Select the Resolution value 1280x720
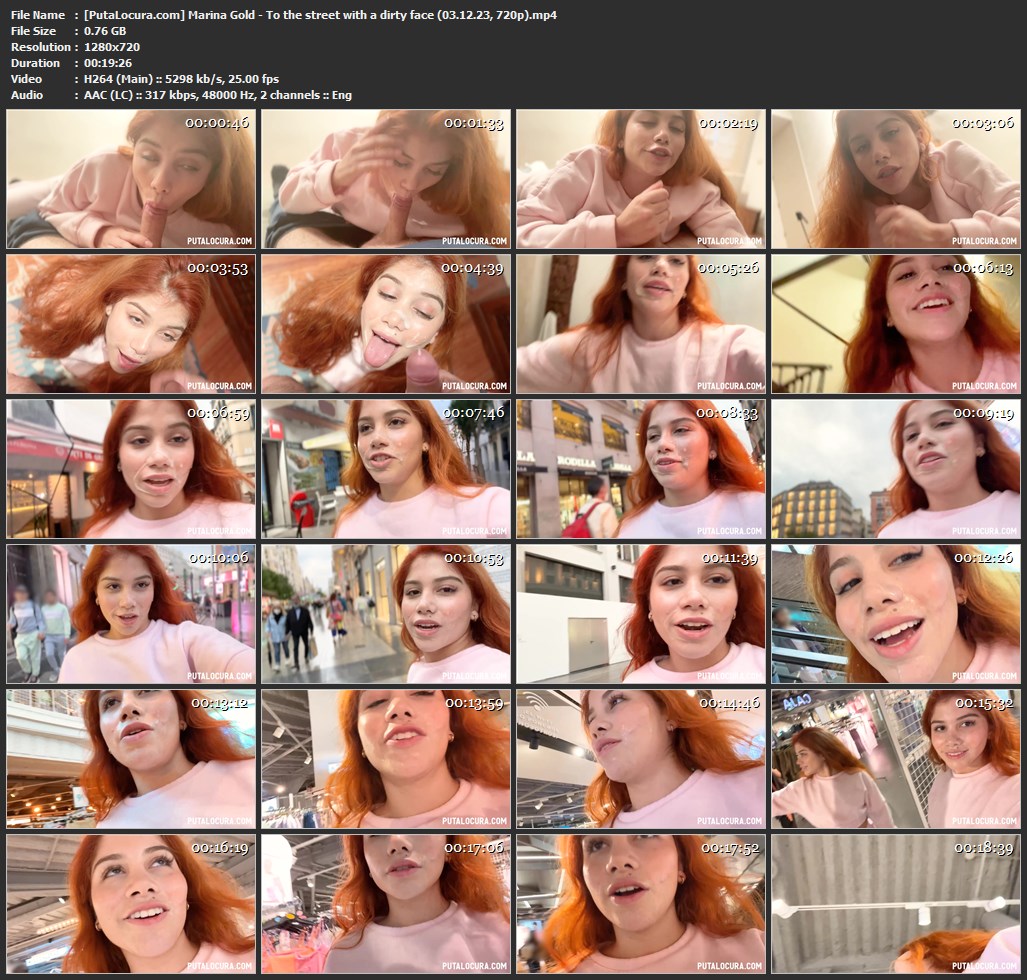The image size is (1027, 980). point(112,47)
